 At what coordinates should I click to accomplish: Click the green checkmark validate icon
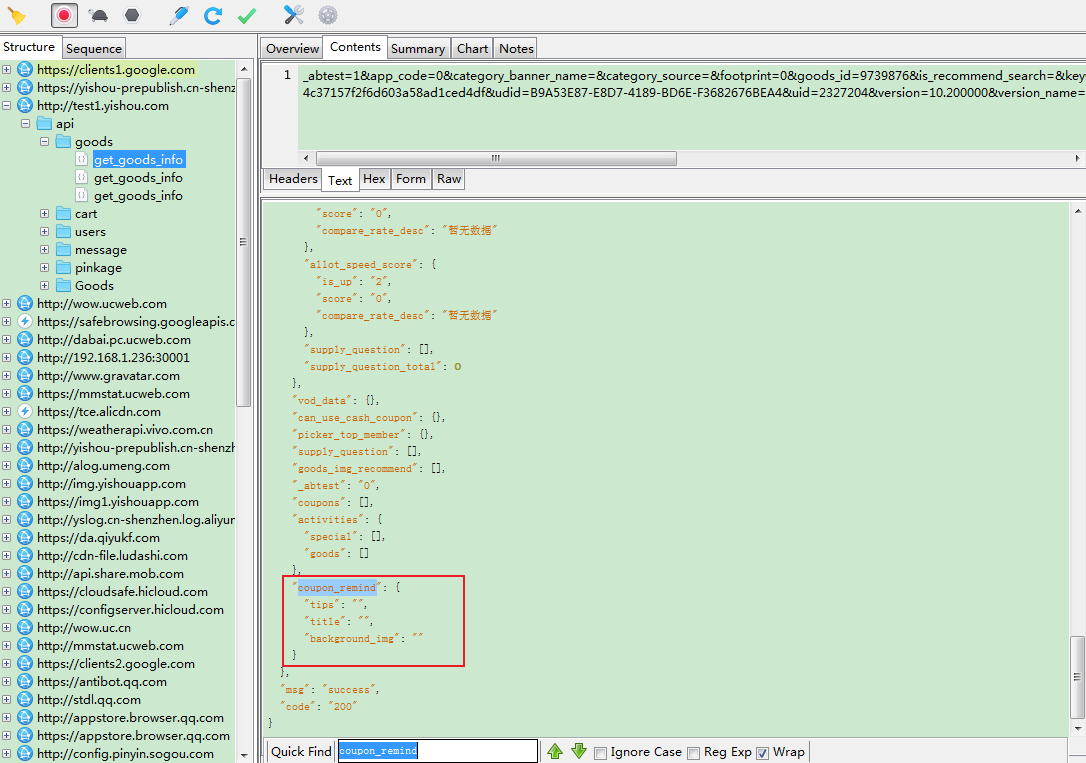click(x=247, y=15)
